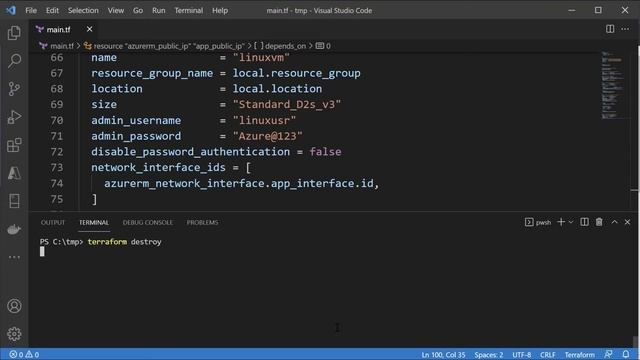Go to line via Ln 100, Col 35
This screenshot has width=640, height=360.
click(x=443, y=354)
